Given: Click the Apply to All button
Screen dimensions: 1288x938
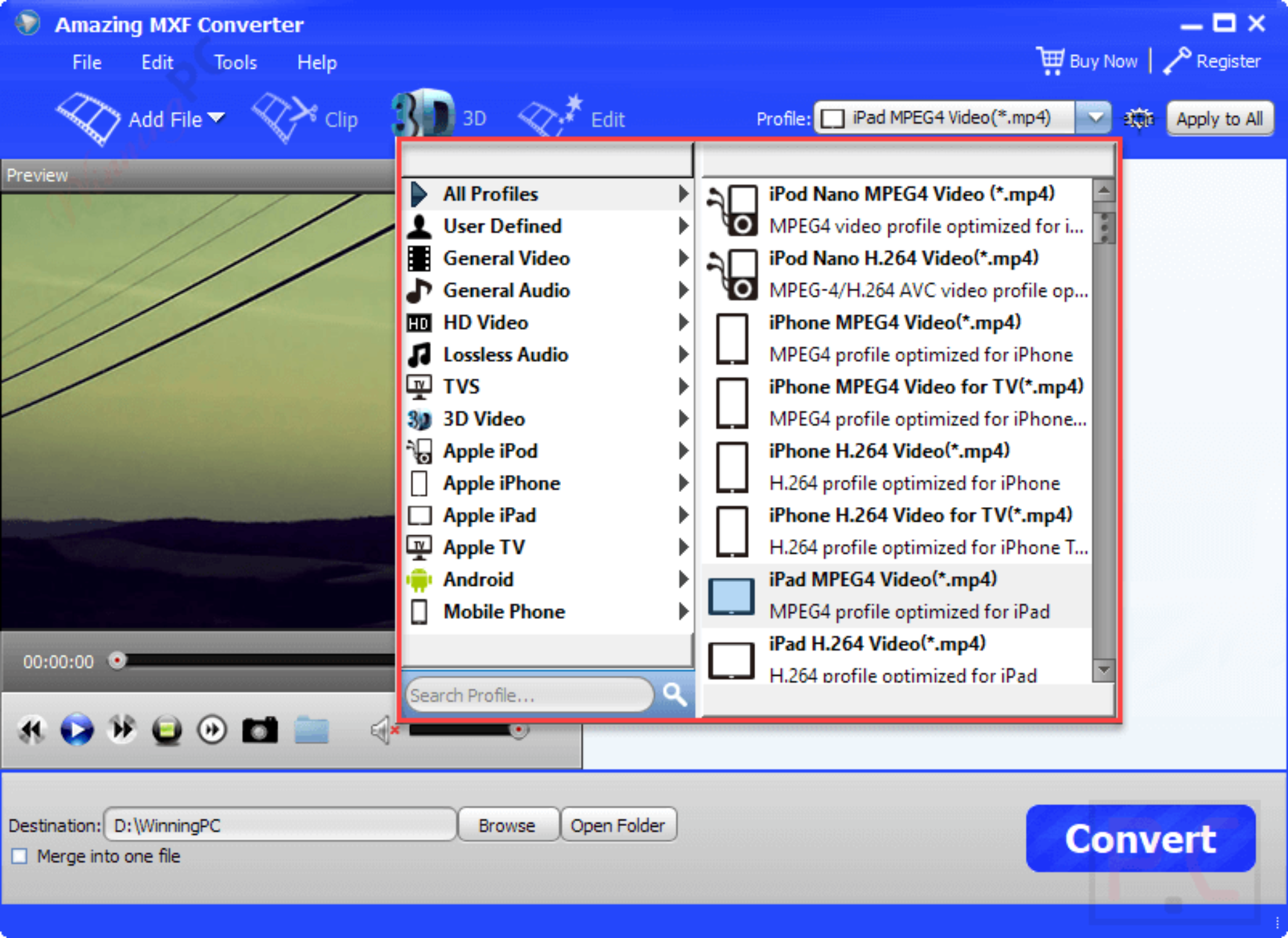Looking at the screenshot, I should [1219, 118].
